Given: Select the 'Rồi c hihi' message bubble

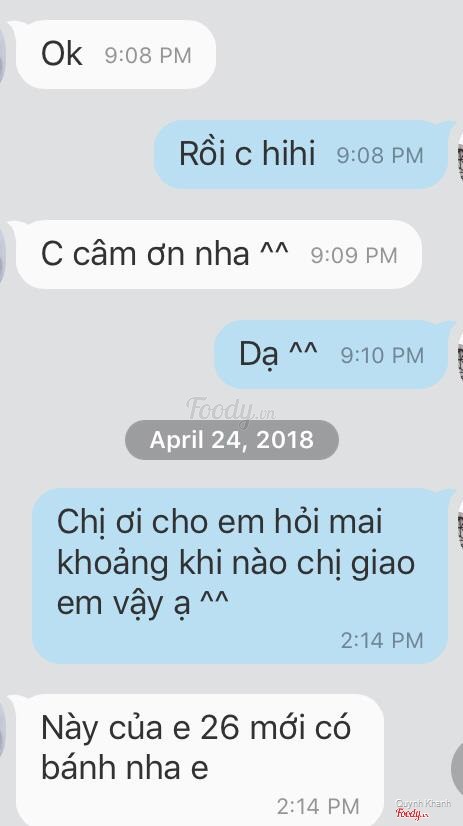Looking at the screenshot, I should point(301,154).
